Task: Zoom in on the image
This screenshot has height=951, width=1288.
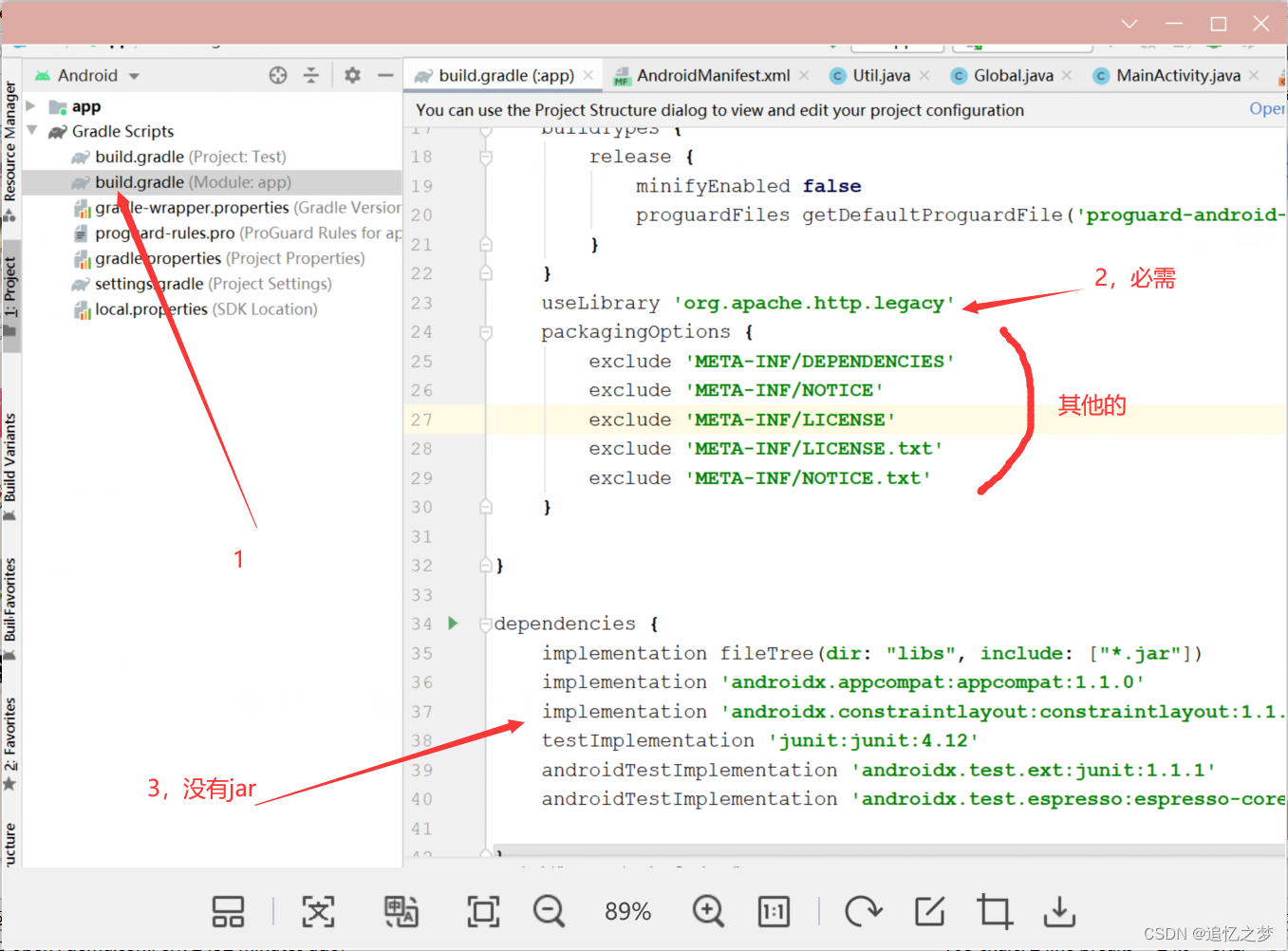Action: coord(708,911)
